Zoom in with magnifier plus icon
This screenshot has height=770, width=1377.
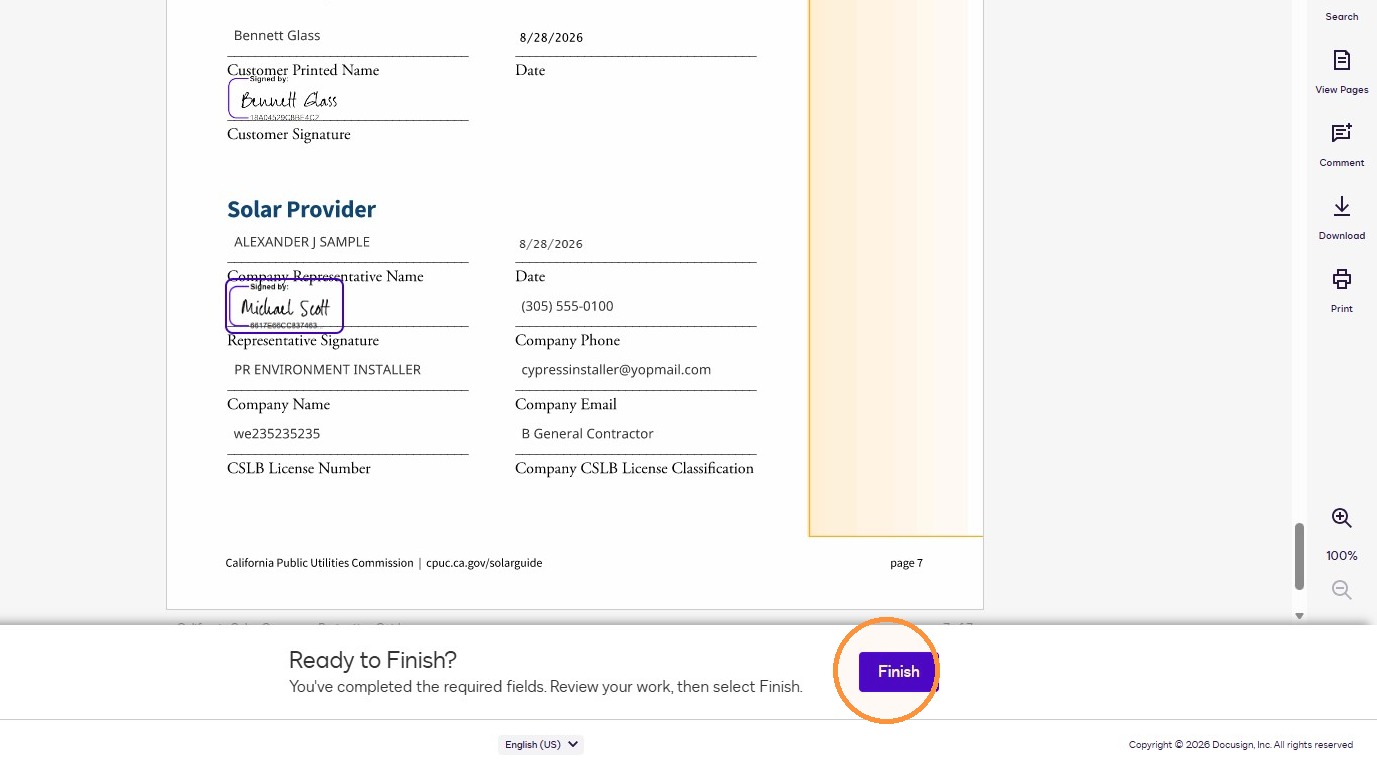pos(1341,518)
